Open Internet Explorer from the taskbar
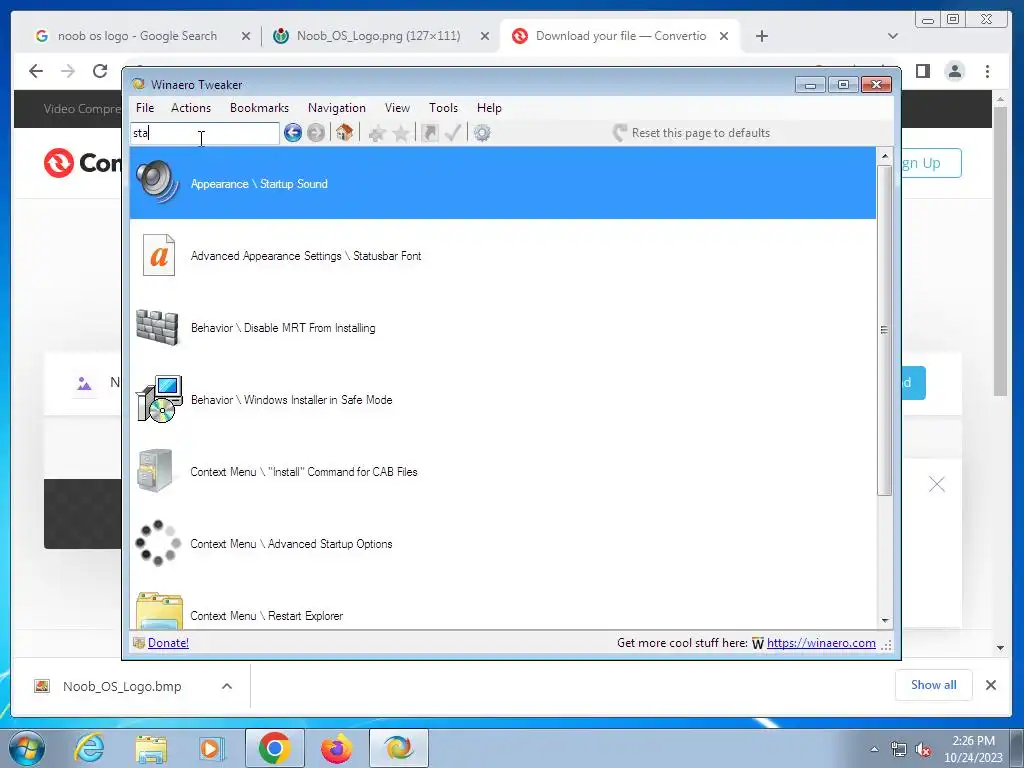The height and width of the screenshot is (768, 1024). point(89,748)
